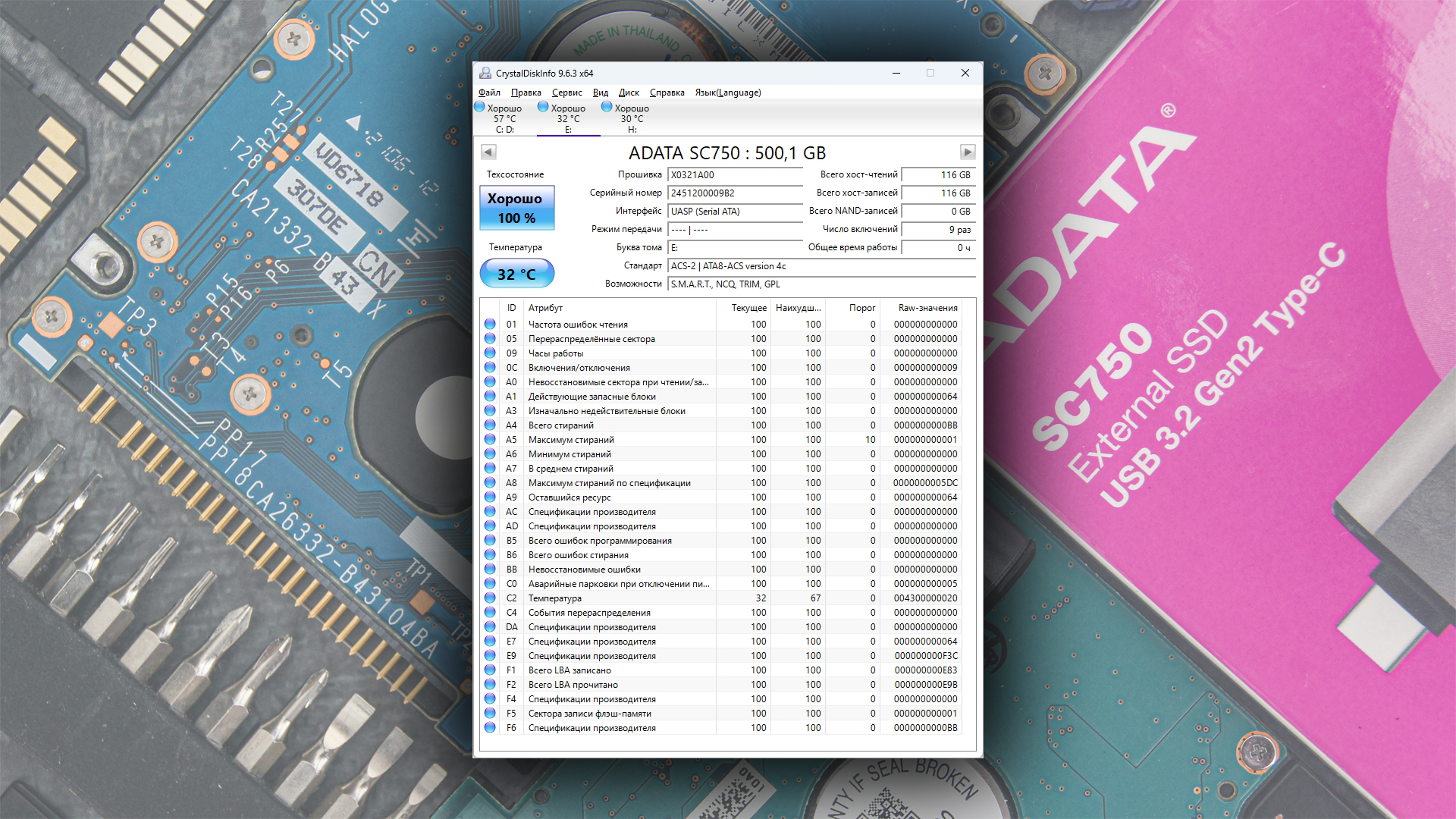Click the Raw-значения column header

[x=927, y=308]
